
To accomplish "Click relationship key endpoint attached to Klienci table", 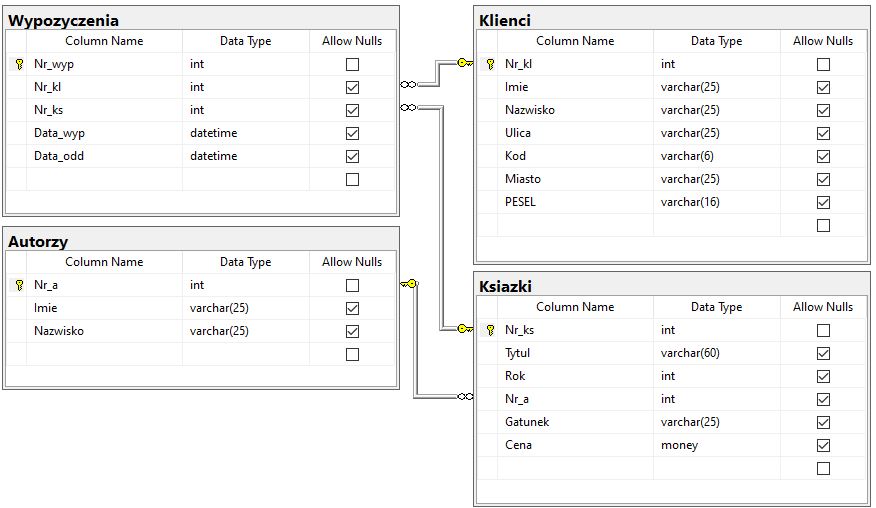I will (x=463, y=63).
